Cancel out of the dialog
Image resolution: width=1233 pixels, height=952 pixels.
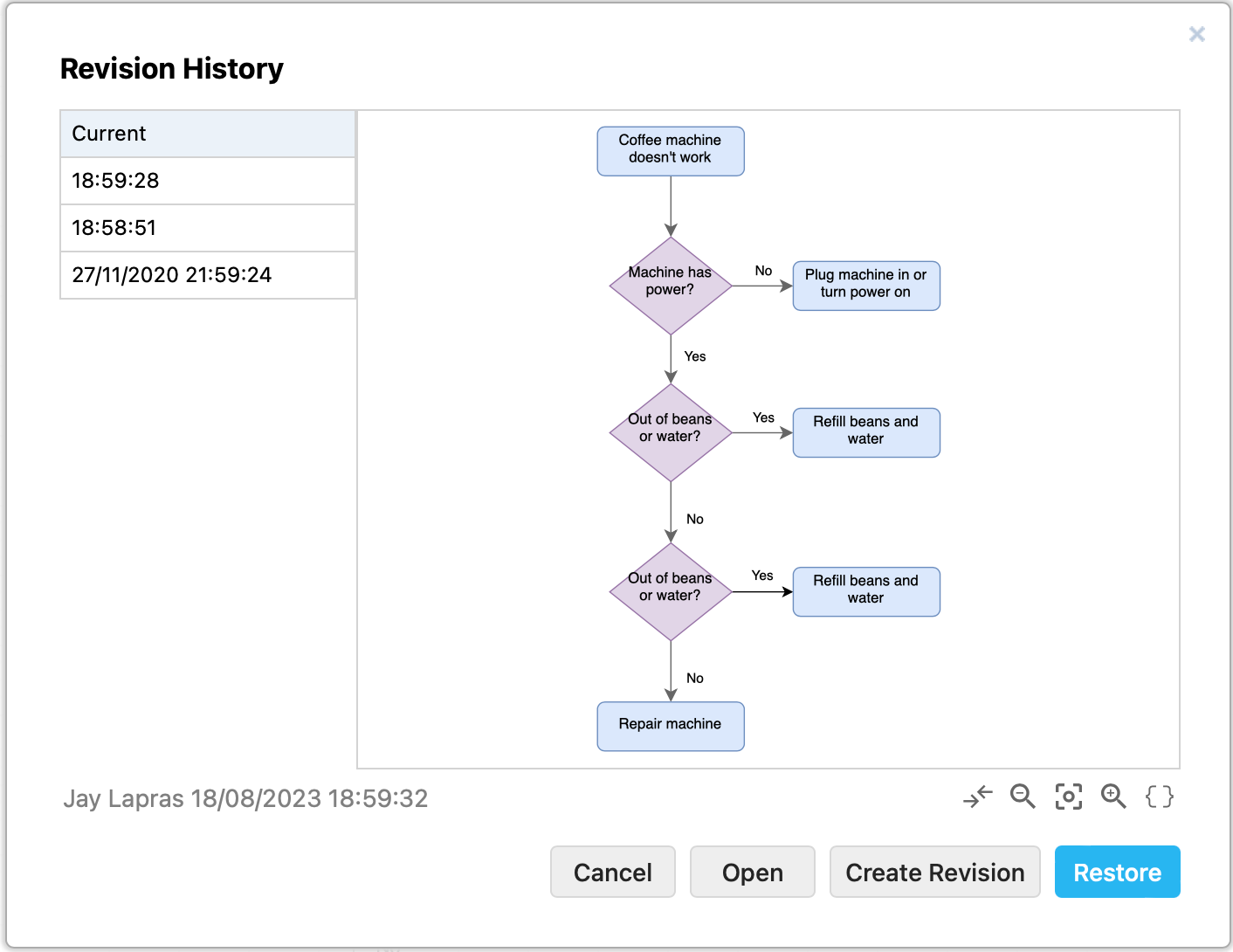pyautogui.click(x=612, y=872)
